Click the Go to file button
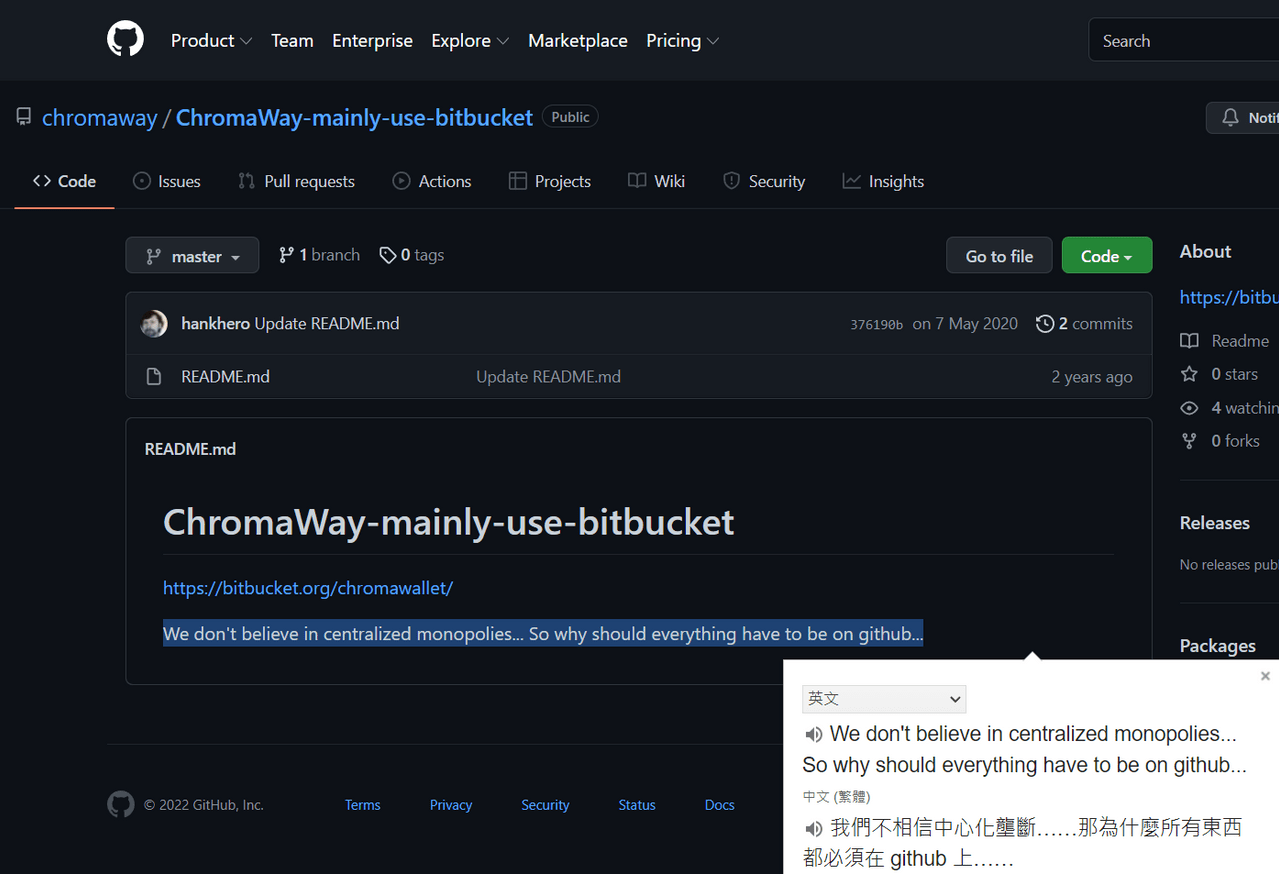This screenshot has width=1279, height=874. coord(999,255)
